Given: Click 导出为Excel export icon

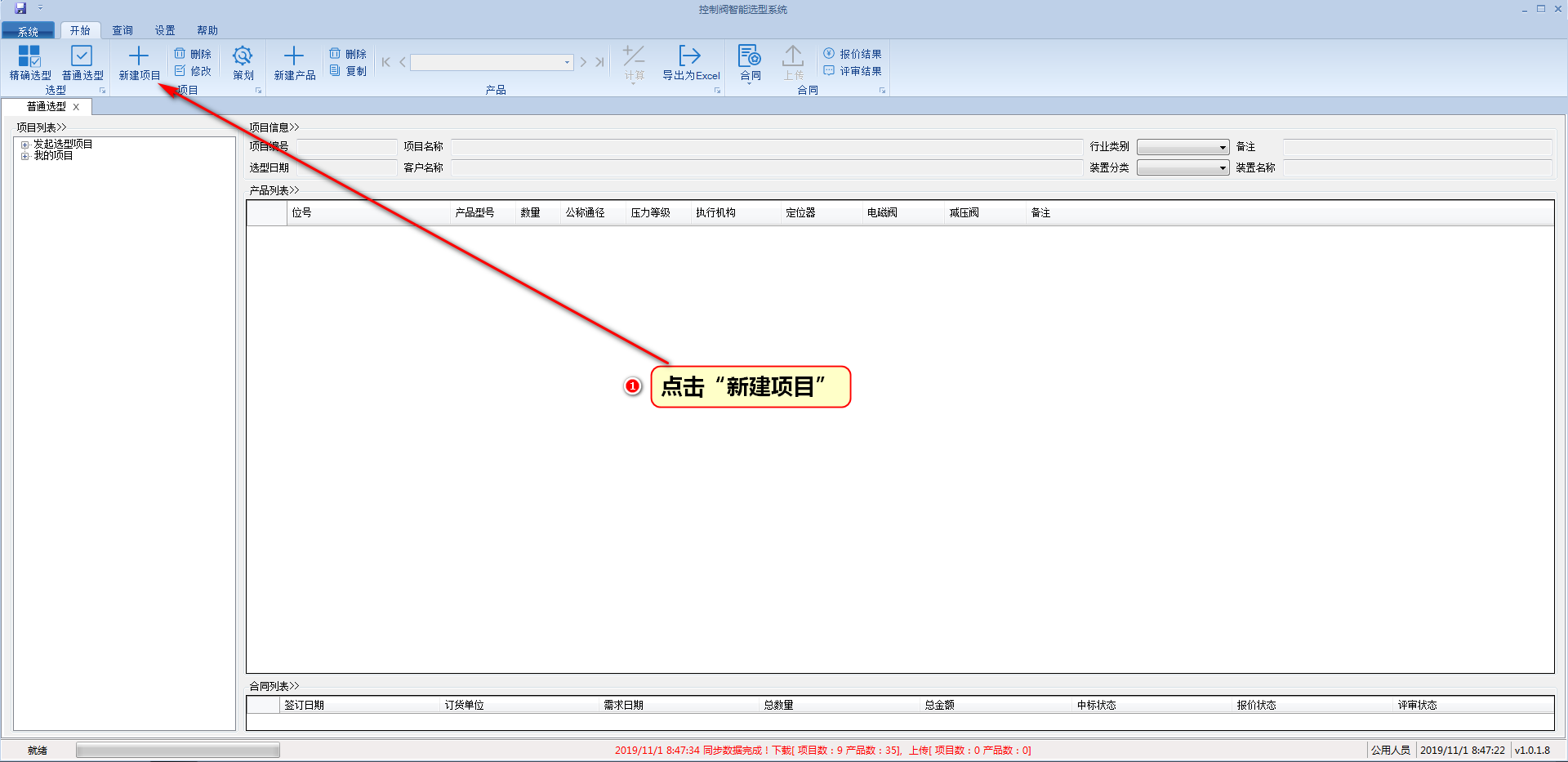Looking at the screenshot, I should point(690,56).
